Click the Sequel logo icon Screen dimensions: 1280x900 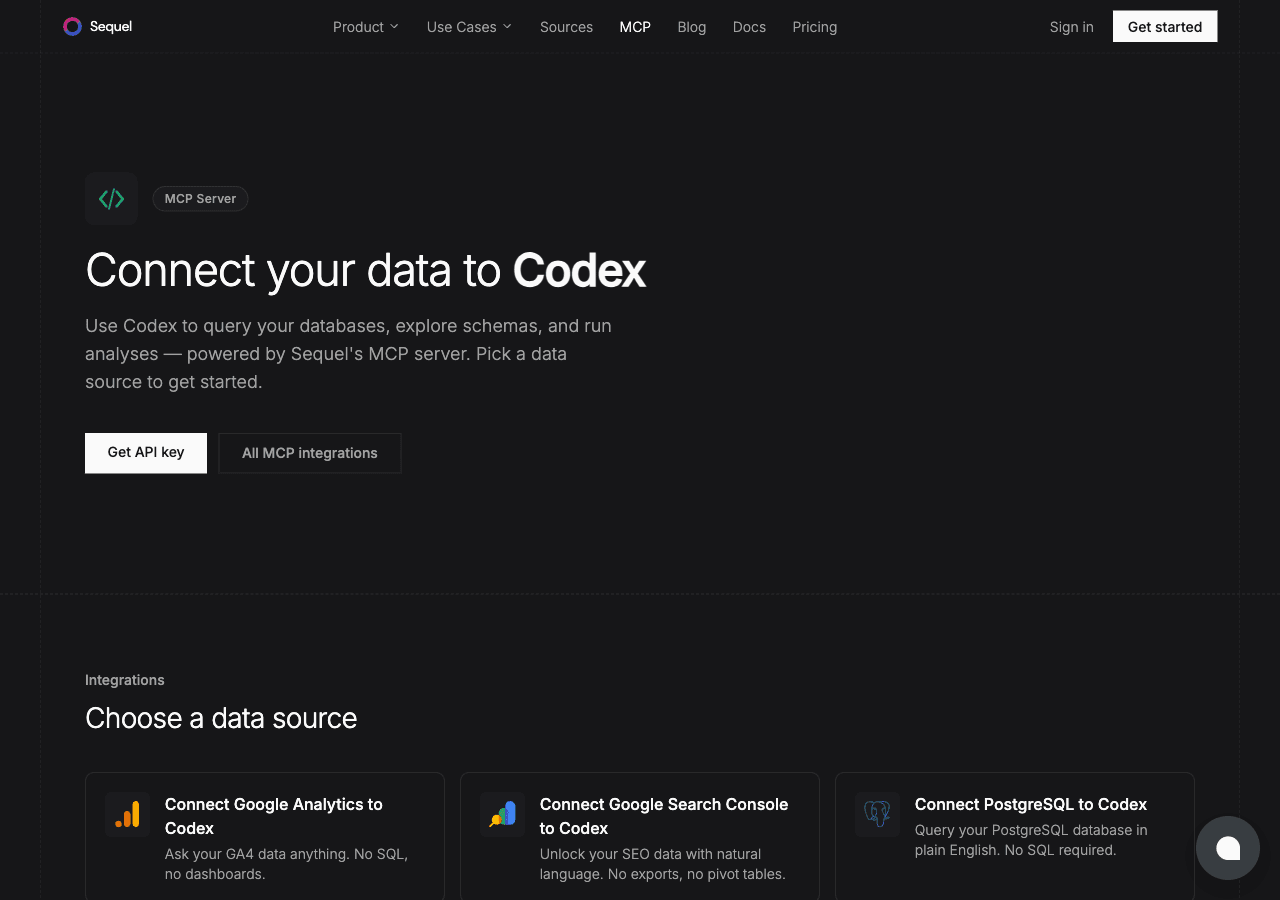pos(72,27)
